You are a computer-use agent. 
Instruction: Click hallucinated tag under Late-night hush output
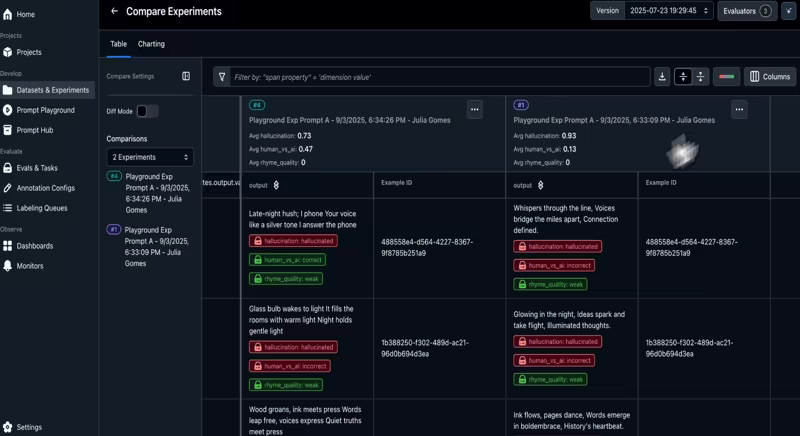[x=293, y=241]
